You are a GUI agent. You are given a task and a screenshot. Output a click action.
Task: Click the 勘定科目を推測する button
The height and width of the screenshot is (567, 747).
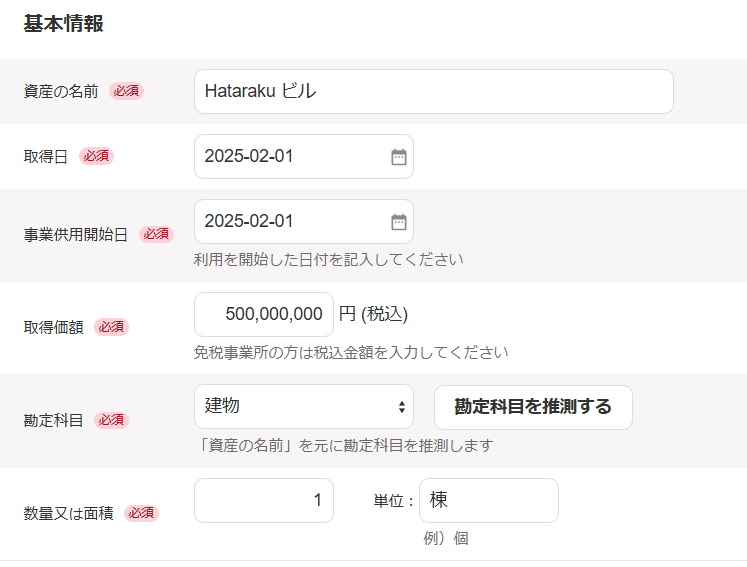pos(532,407)
